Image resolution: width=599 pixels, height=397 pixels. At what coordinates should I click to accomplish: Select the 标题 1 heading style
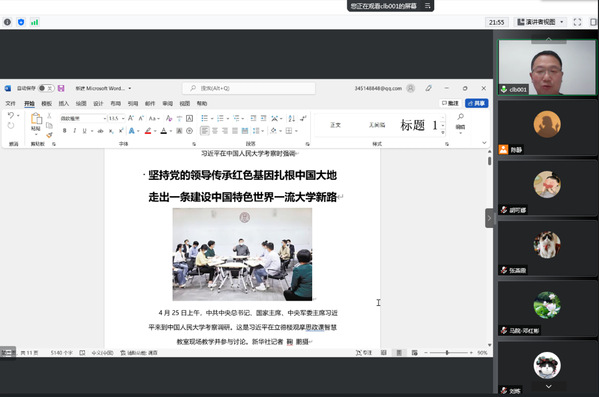click(x=418, y=125)
